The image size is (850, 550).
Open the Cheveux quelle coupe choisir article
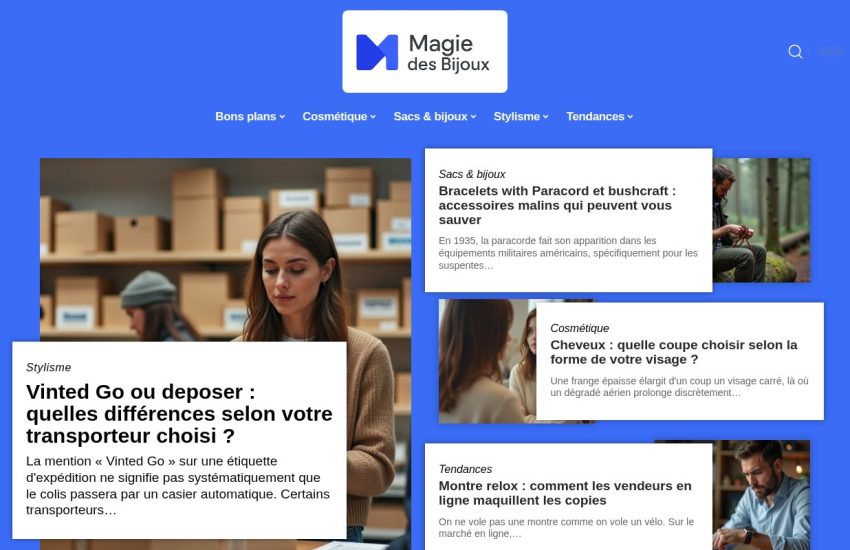pos(674,352)
